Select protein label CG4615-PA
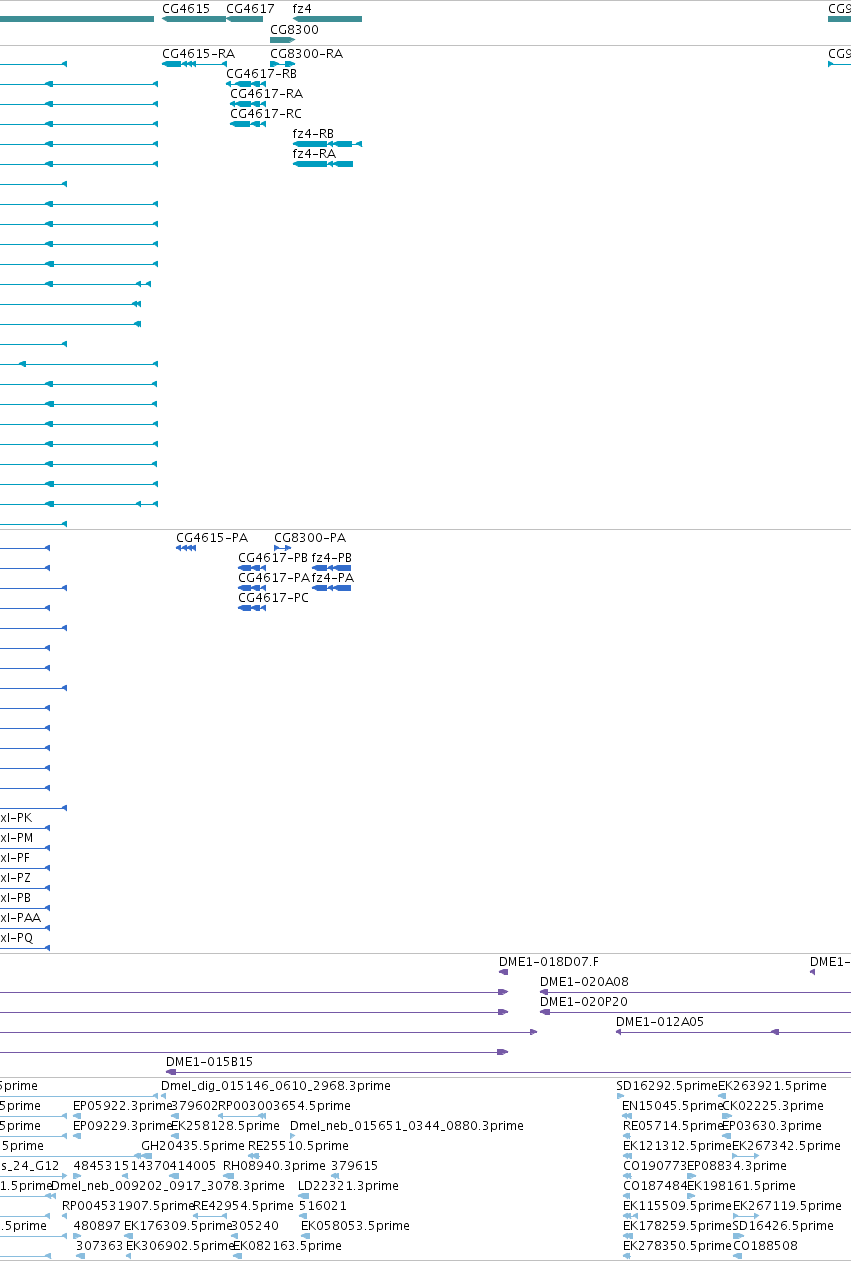Screen dimensions: 851x1261 (212, 538)
